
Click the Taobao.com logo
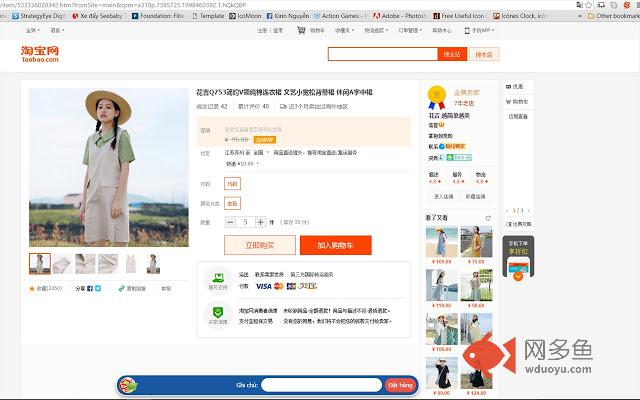(40, 54)
